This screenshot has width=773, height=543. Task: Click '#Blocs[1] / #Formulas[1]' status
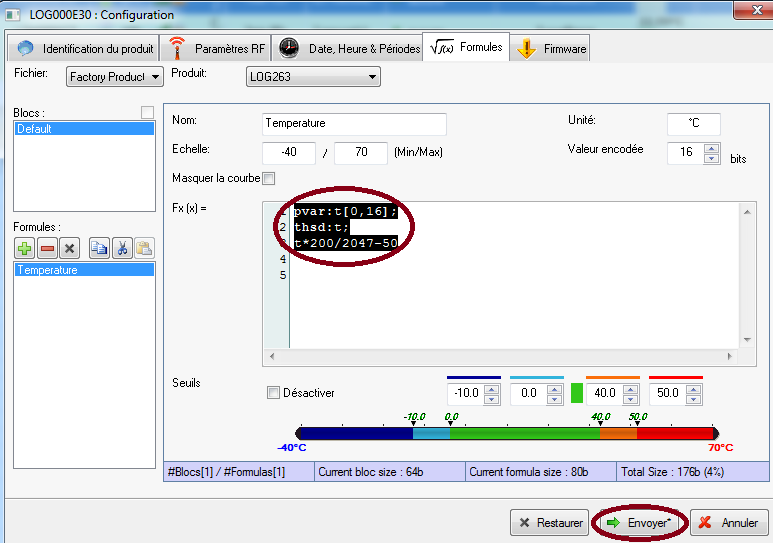pos(239,472)
